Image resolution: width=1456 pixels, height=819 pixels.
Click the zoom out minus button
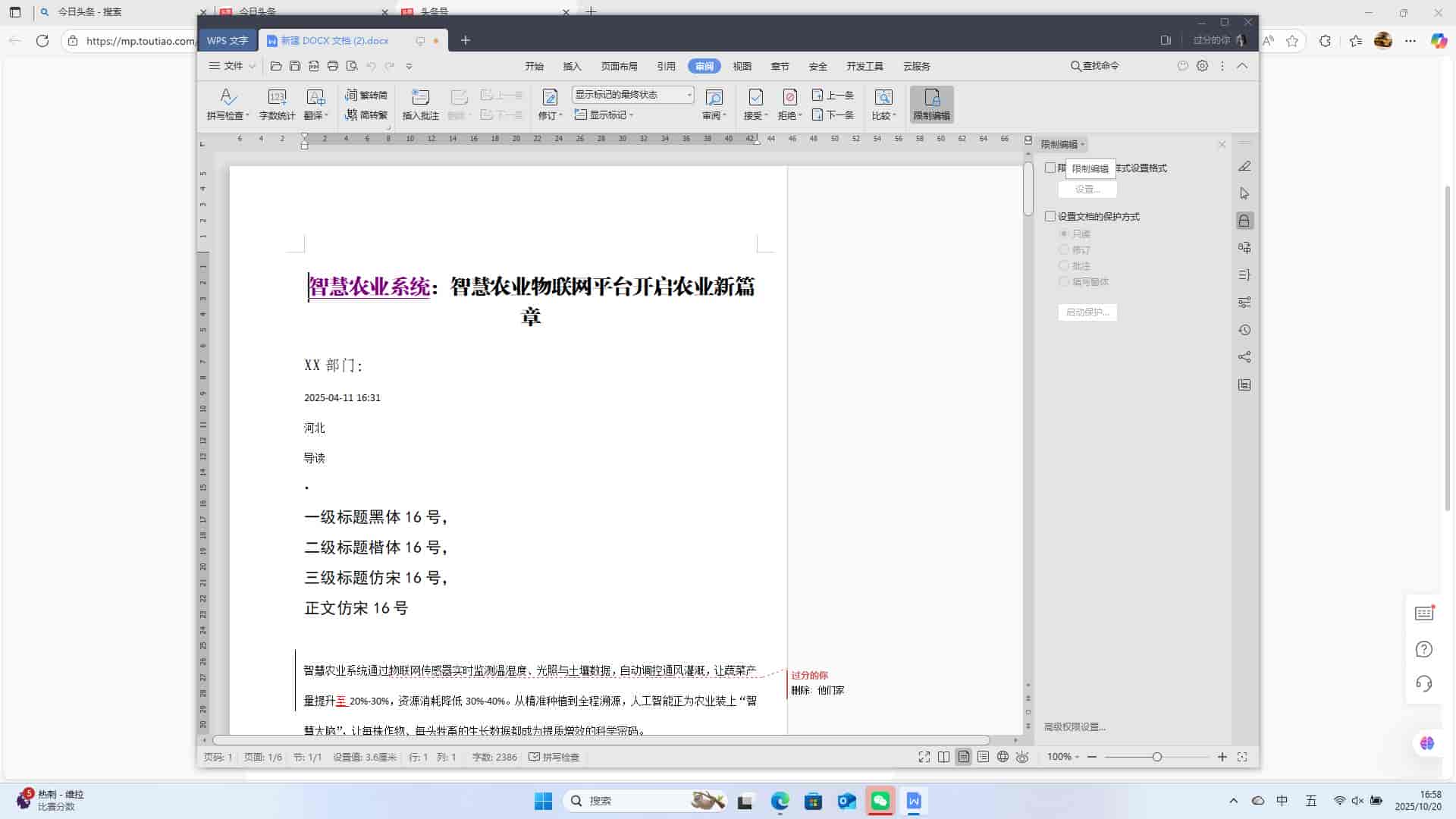(x=1092, y=757)
